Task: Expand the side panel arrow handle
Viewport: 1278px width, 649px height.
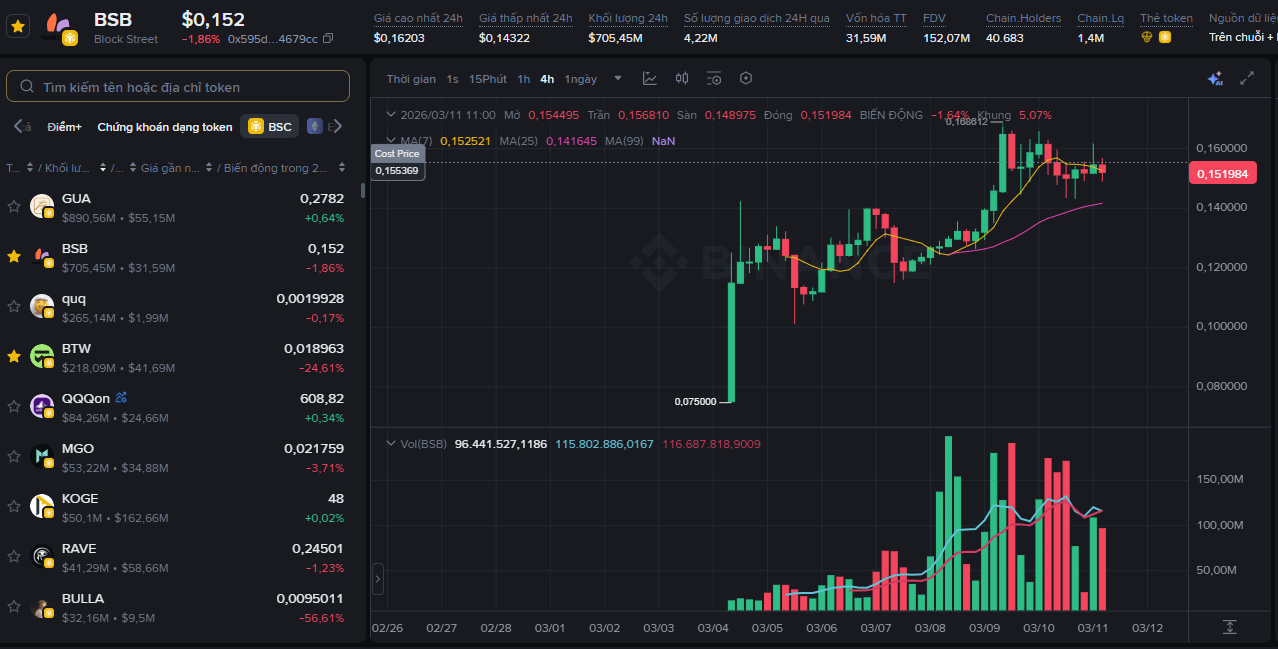Action: click(x=378, y=578)
